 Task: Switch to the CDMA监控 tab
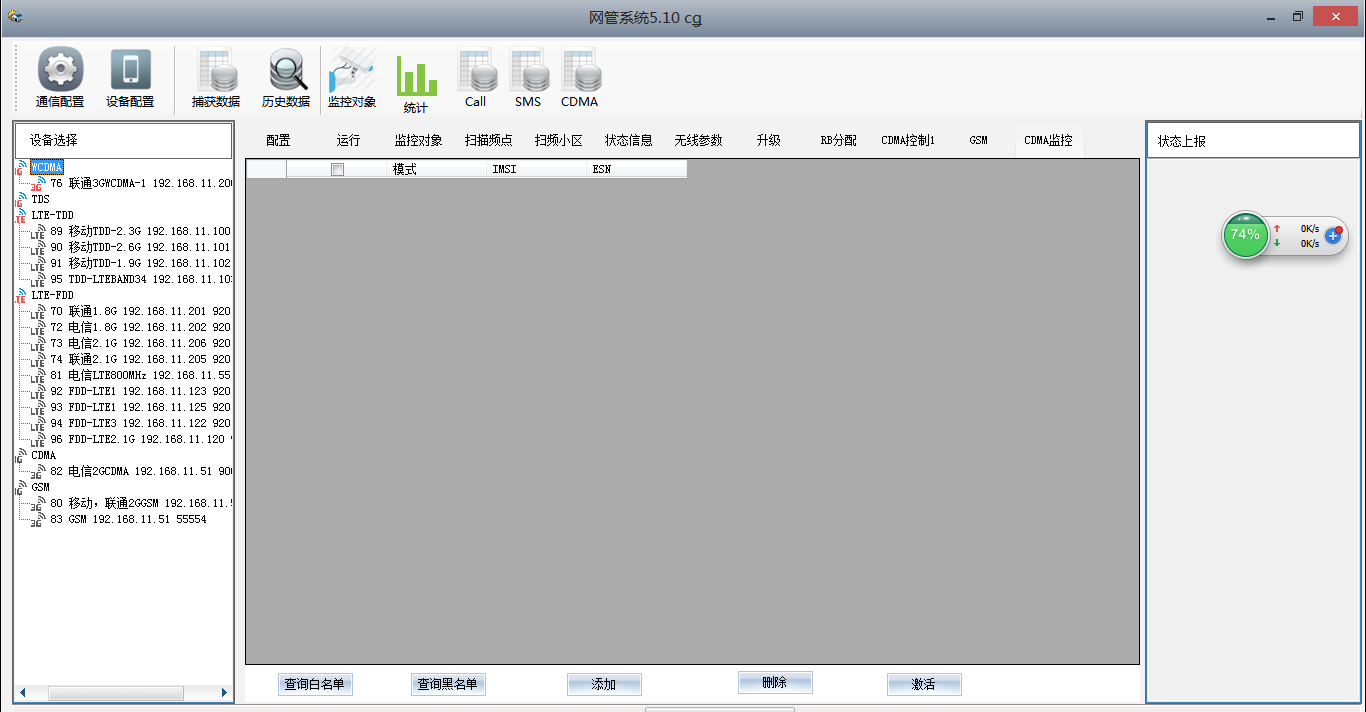tap(1048, 140)
